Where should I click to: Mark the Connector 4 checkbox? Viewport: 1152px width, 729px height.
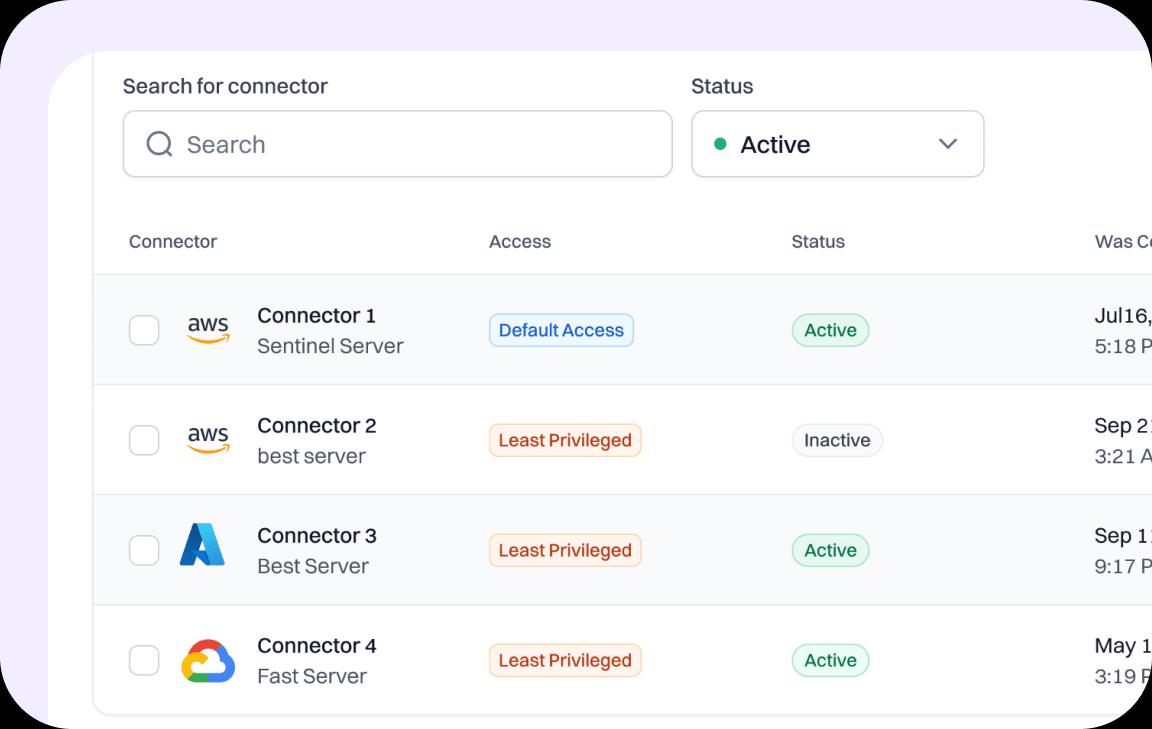(x=144, y=660)
